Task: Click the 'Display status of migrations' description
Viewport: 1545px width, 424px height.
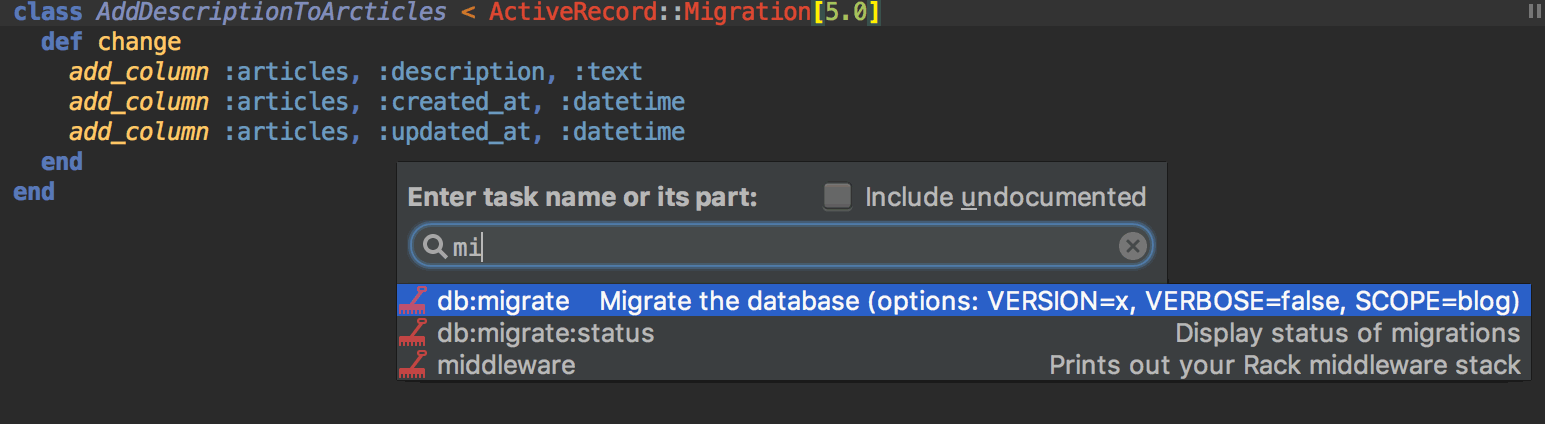Action: (x=1347, y=332)
